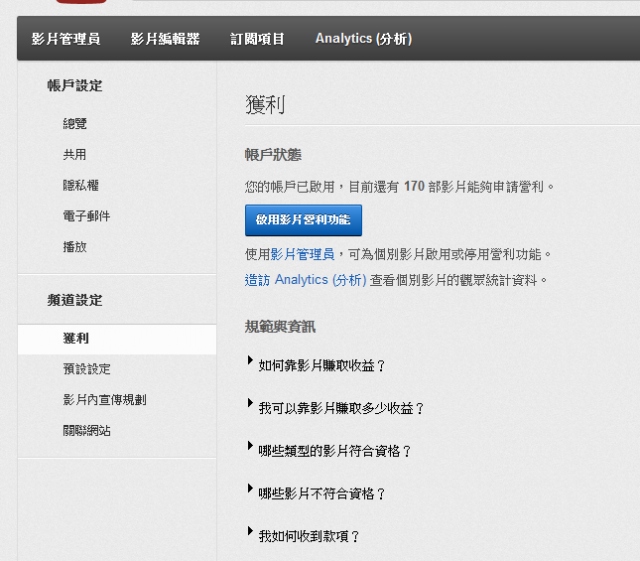Open 播放 settings in sidebar

(75, 247)
